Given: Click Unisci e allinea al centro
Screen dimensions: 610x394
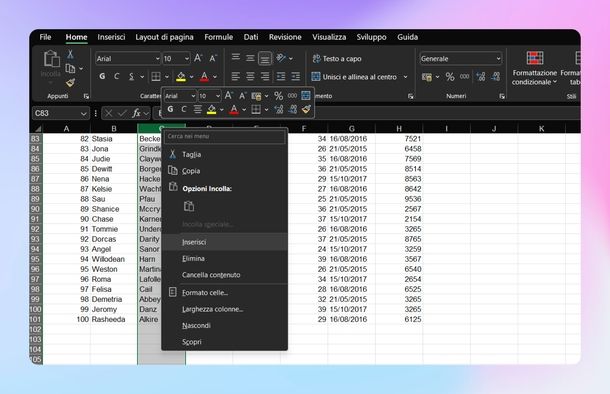Looking at the screenshot, I should click(354, 77).
